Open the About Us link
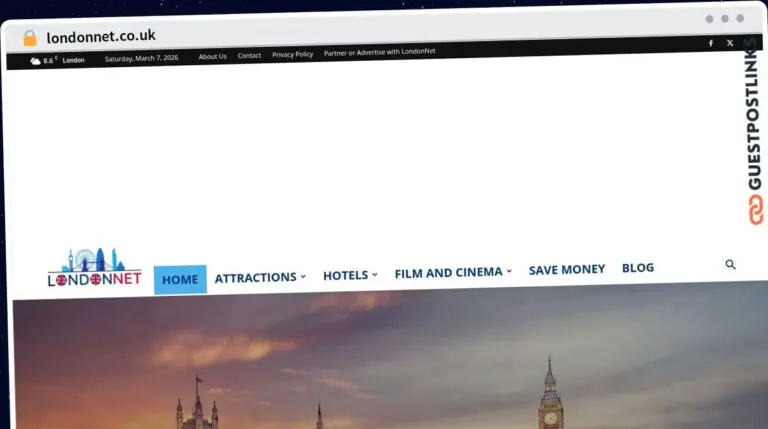 212,56
